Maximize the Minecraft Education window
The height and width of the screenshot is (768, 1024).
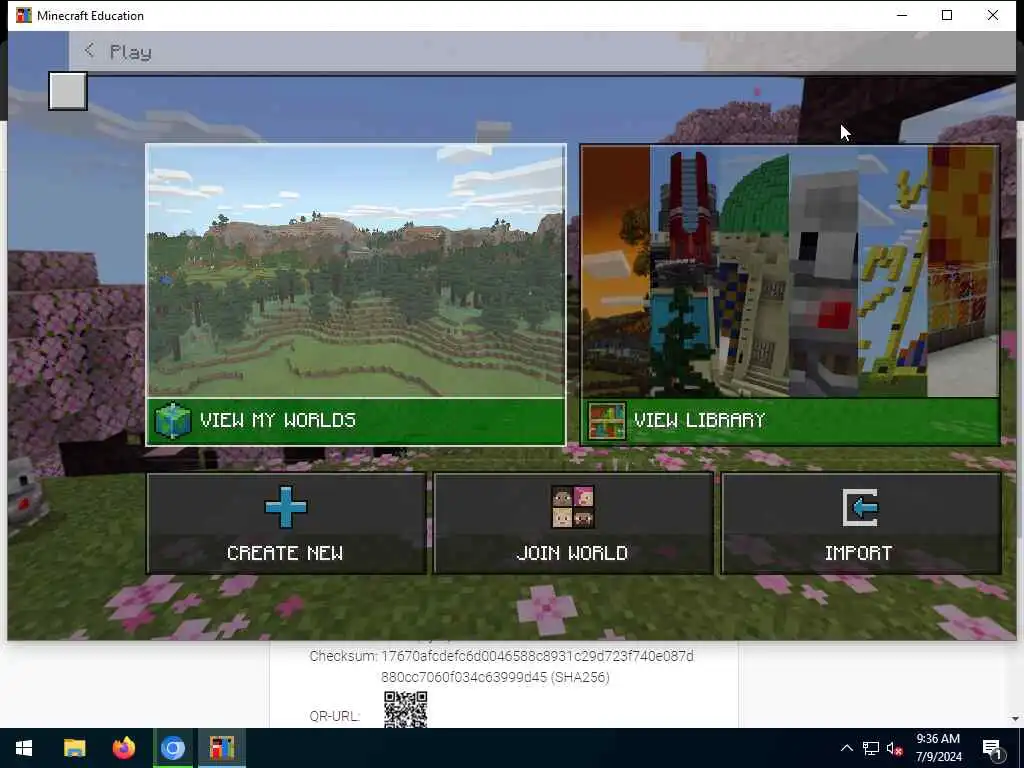947,15
